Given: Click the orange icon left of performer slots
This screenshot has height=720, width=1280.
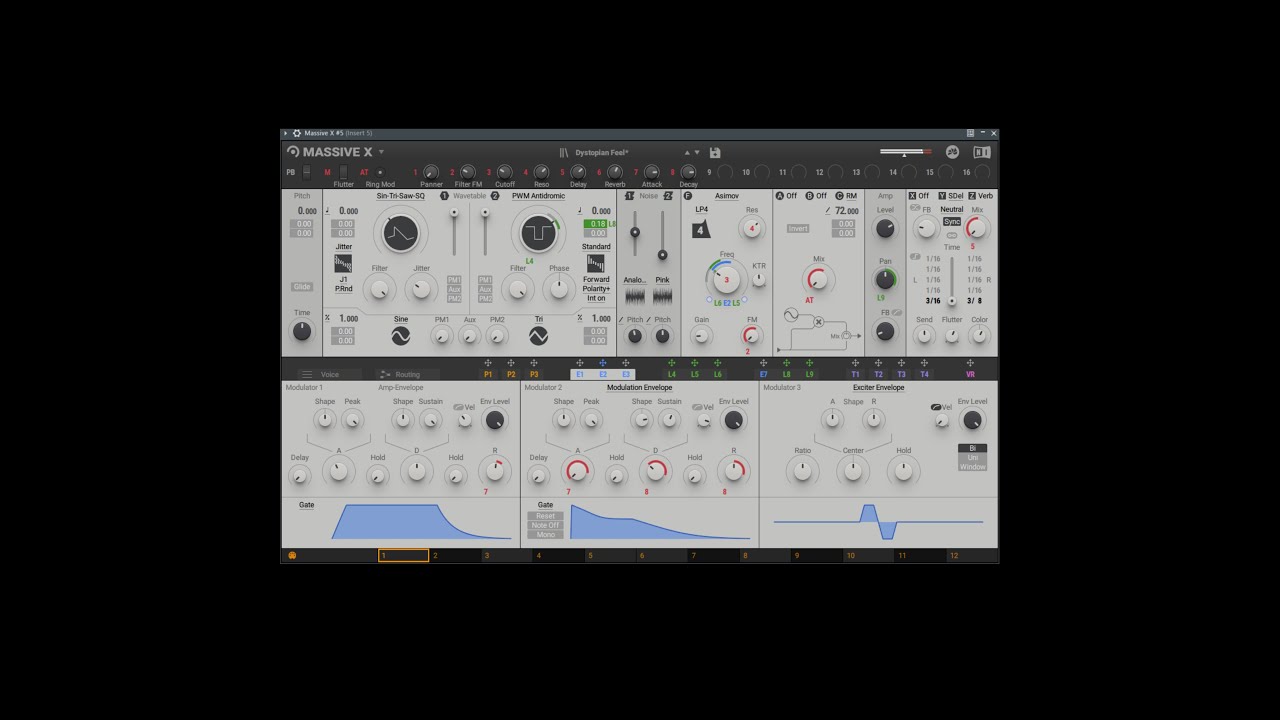Looking at the screenshot, I should (292, 555).
